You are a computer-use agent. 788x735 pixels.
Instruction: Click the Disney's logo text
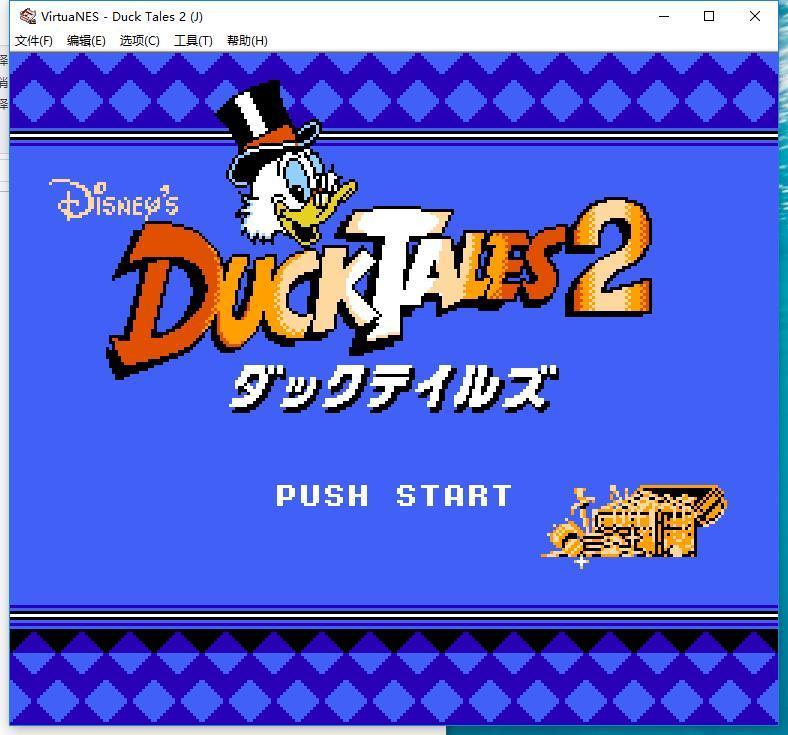point(114,200)
